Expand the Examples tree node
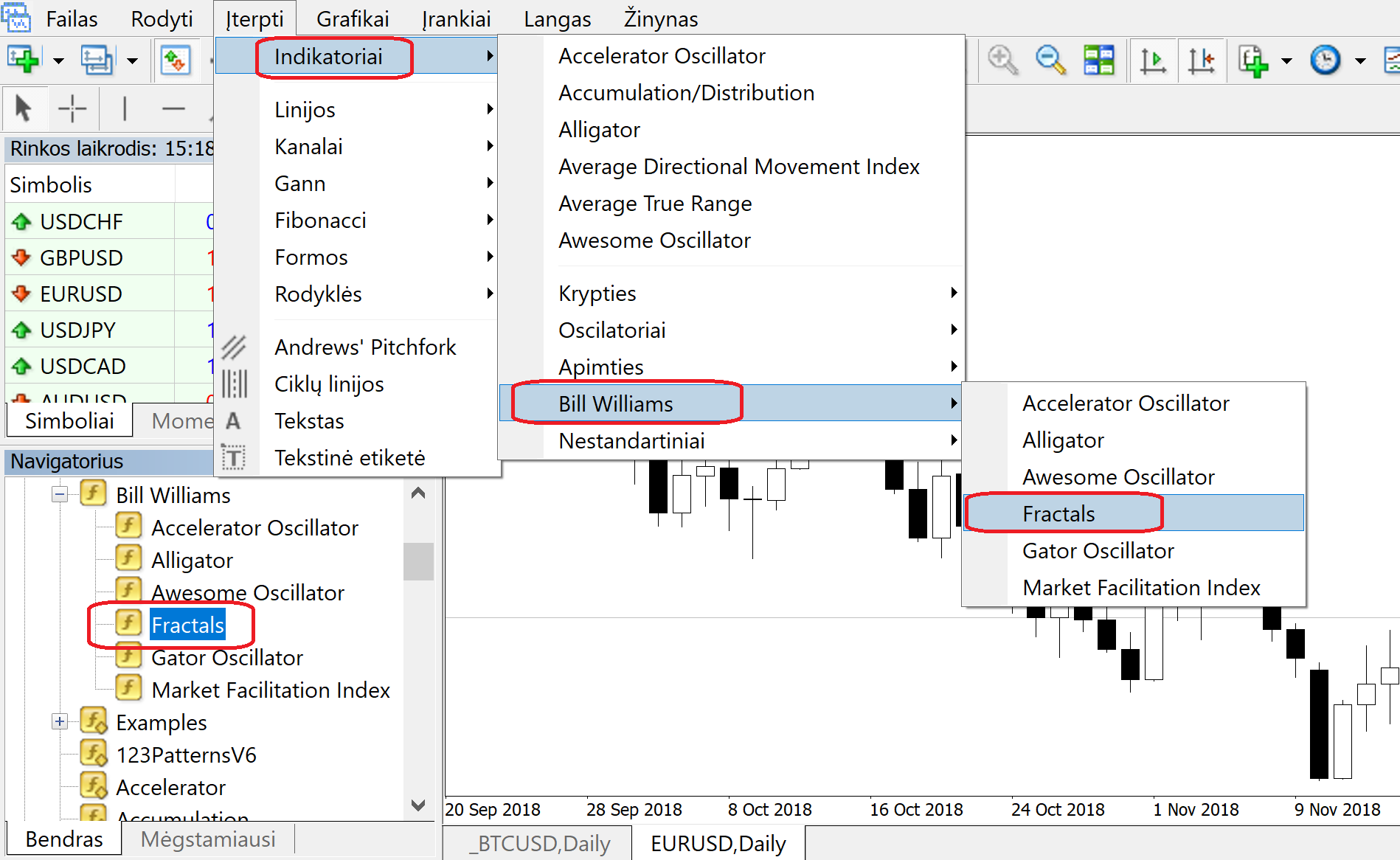The height and width of the screenshot is (860, 1400). coord(60,721)
